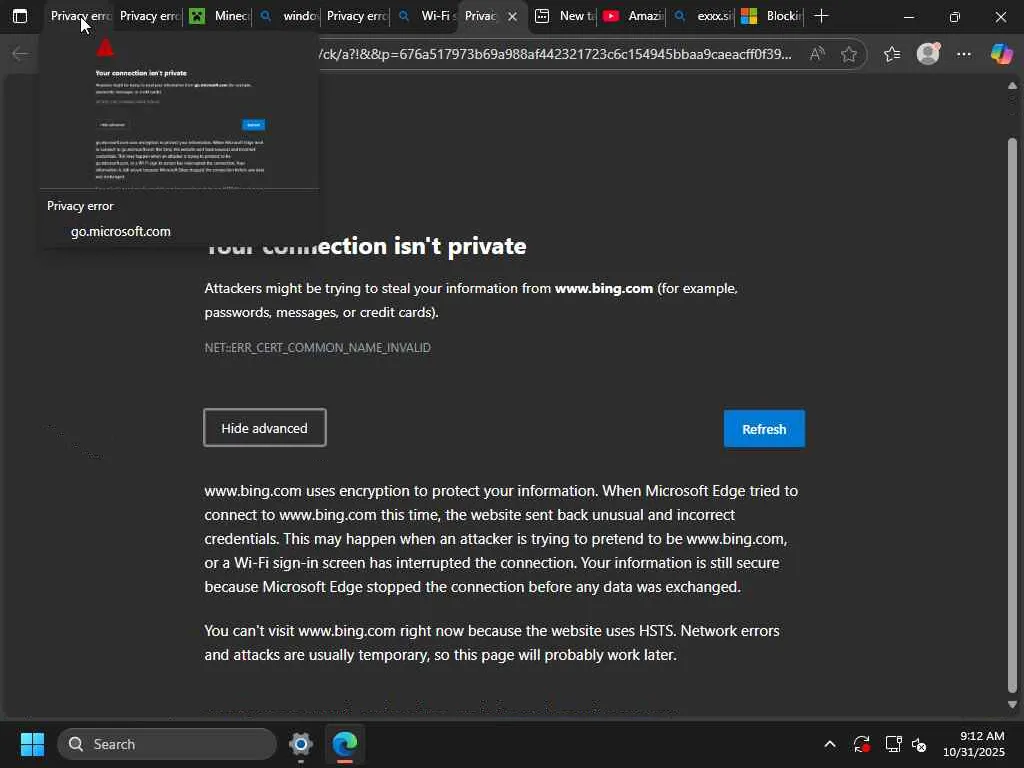Open the Favorites list
Screen dimensions: 1024x768
[892, 54]
